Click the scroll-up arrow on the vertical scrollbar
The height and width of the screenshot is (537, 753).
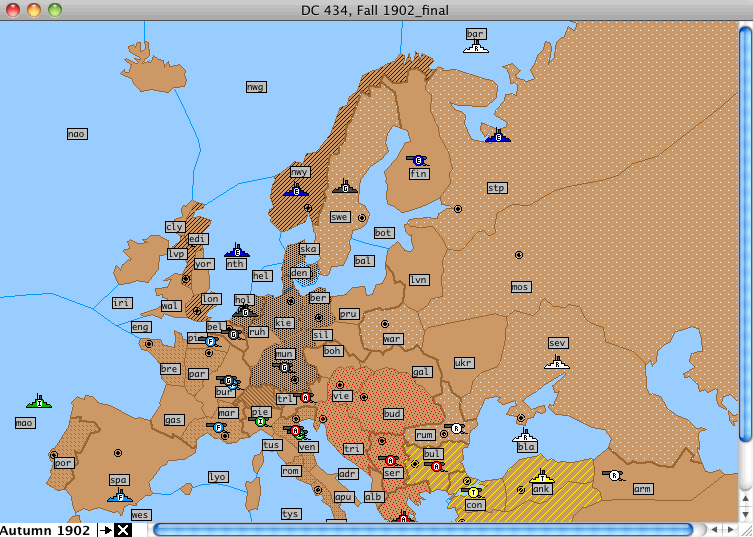pyautogui.click(x=746, y=500)
